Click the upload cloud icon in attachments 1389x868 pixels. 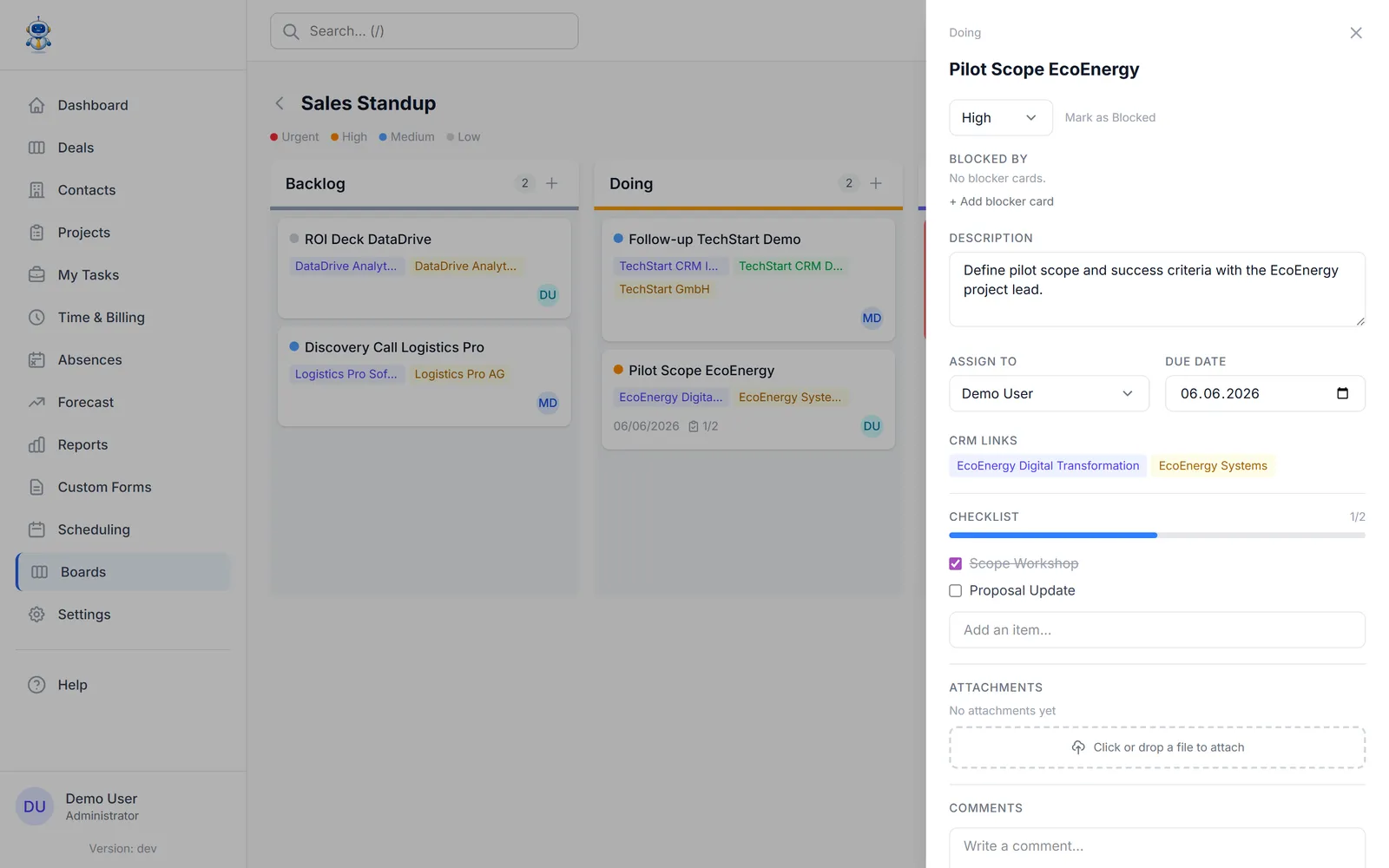tap(1078, 747)
